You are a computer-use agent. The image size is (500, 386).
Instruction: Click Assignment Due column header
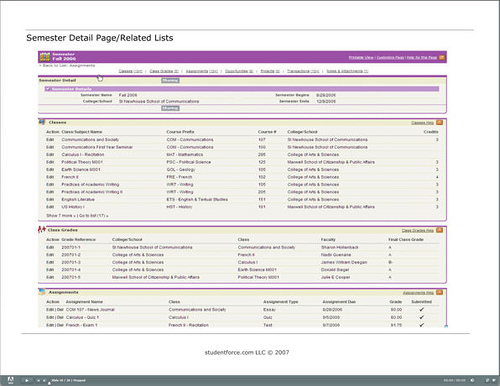coord(339,302)
